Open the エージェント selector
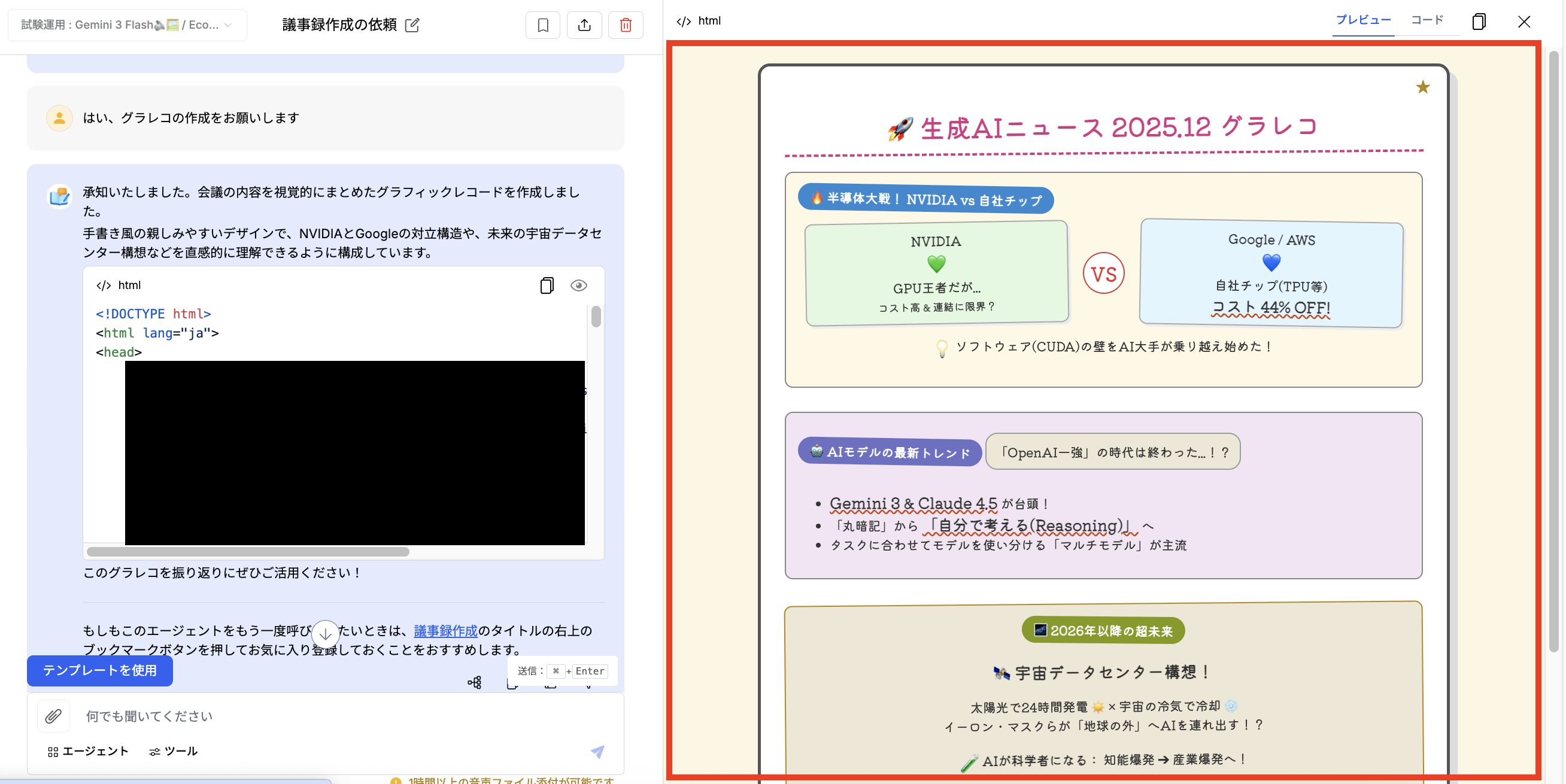Screen dimensions: 1566x784 point(88,751)
